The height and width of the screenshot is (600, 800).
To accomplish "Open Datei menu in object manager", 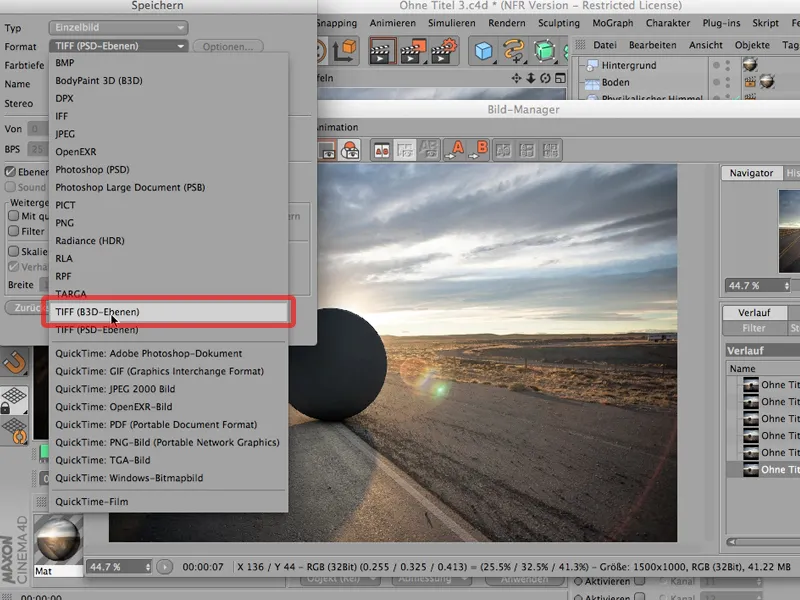I will coord(605,45).
